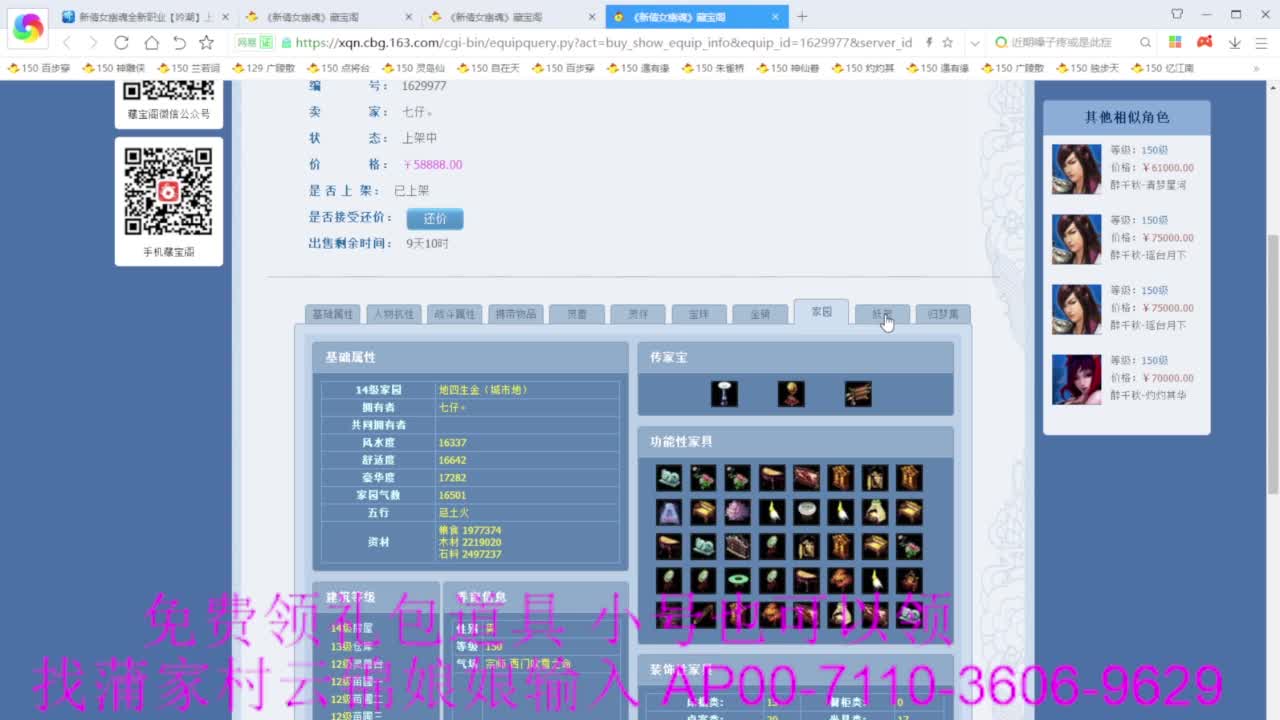
Task: Switch to the 基础属性 tab
Action: [331, 313]
